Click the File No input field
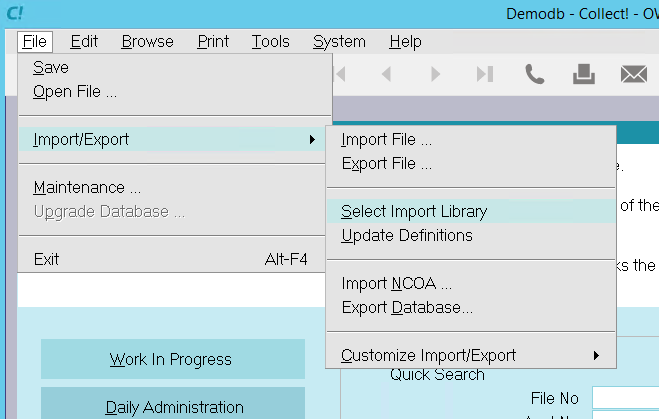The width and height of the screenshot is (659, 419). pyautogui.click(x=625, y=398)
